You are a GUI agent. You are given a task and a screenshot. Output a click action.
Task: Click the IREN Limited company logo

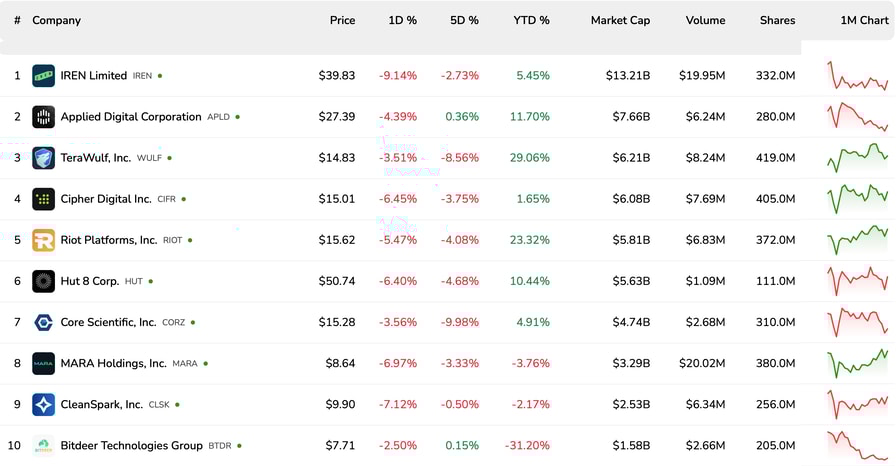point(43,76)
